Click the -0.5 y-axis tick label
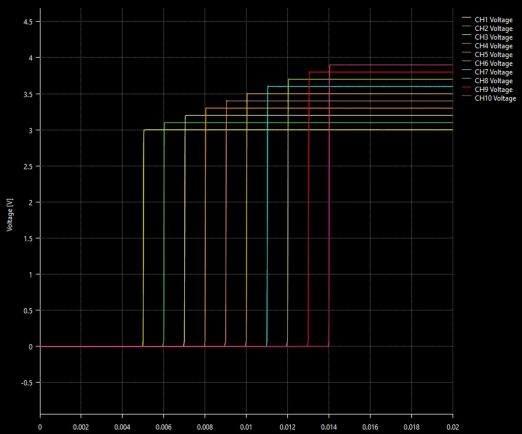 [27, 383]
